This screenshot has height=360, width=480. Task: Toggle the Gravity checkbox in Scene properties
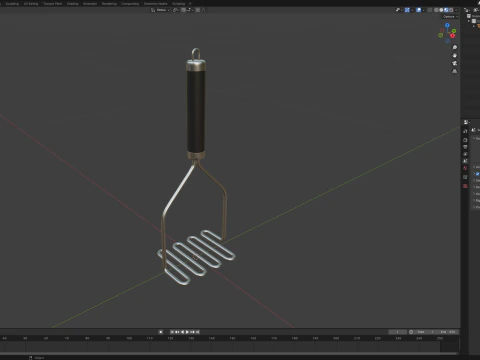(x=478, y=174)
